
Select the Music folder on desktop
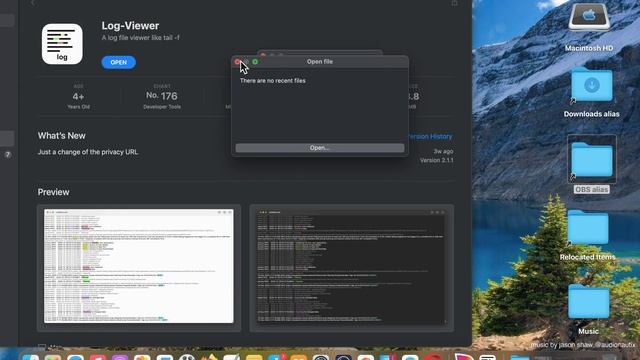588,302
